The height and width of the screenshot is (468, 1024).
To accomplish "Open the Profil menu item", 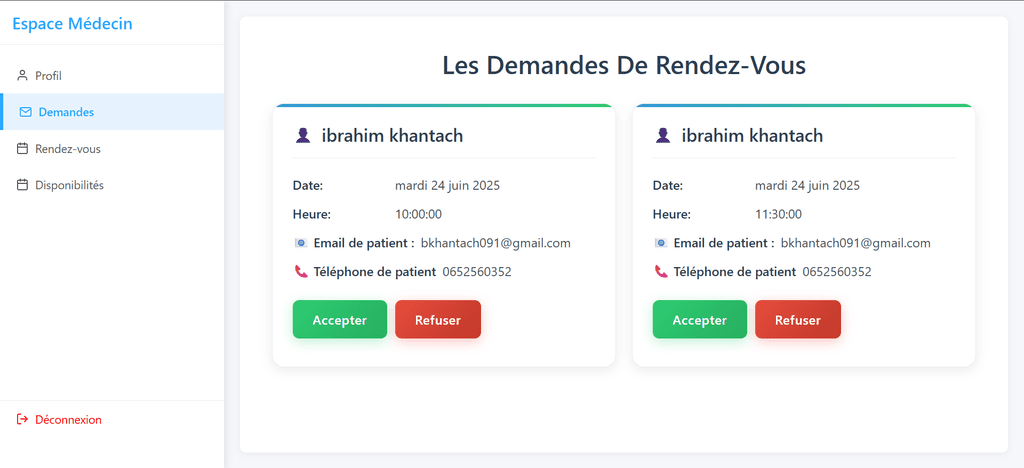I will (x=49, y=75).
